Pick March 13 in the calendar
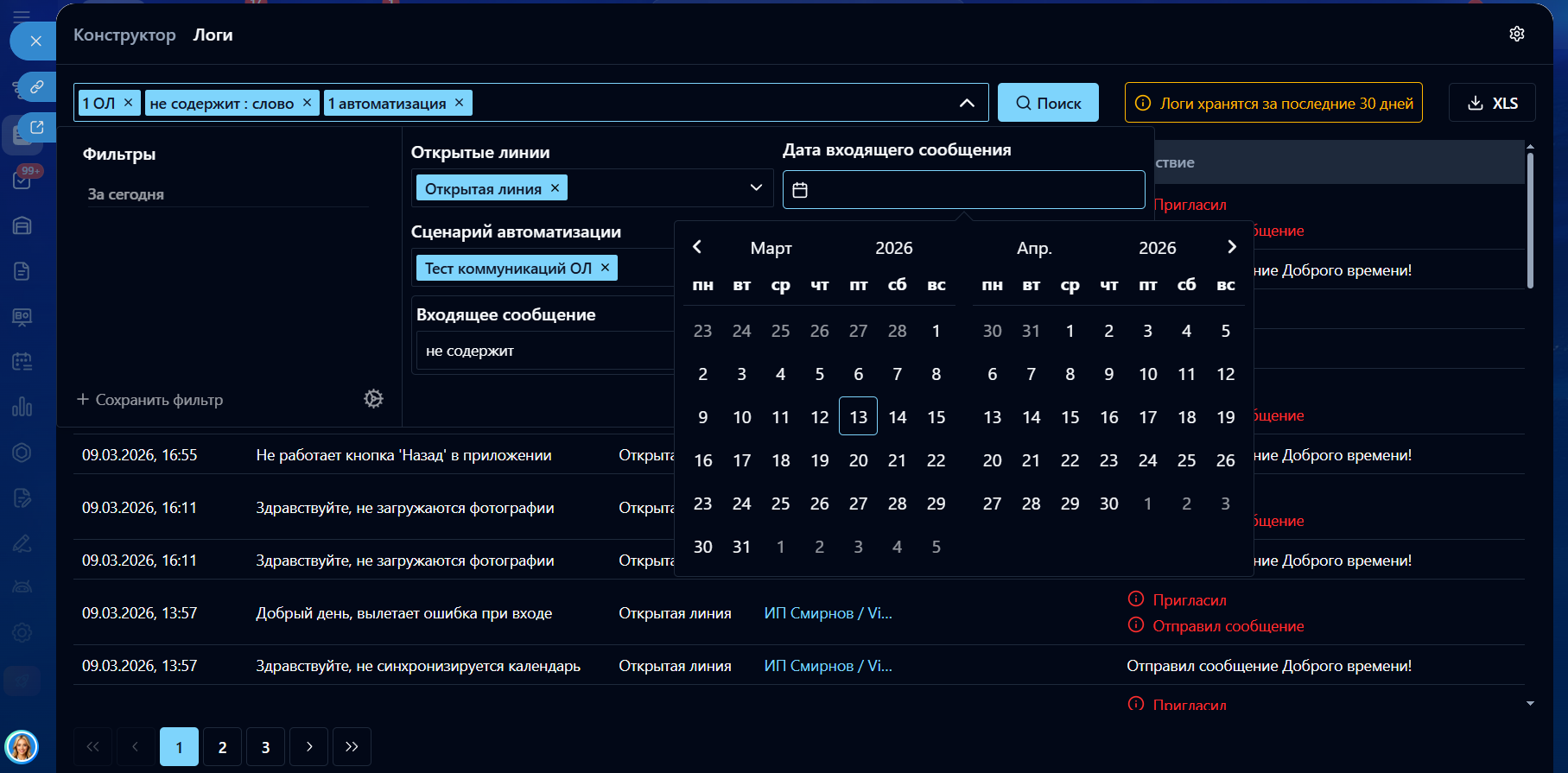Image resolution: width=1568 pixels, height=773 pixels. point(858,417)
